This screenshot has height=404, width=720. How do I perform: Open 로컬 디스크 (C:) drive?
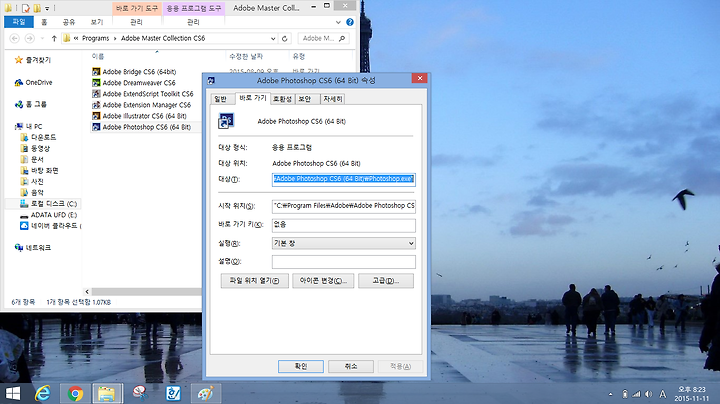click(x=49, y=203)
